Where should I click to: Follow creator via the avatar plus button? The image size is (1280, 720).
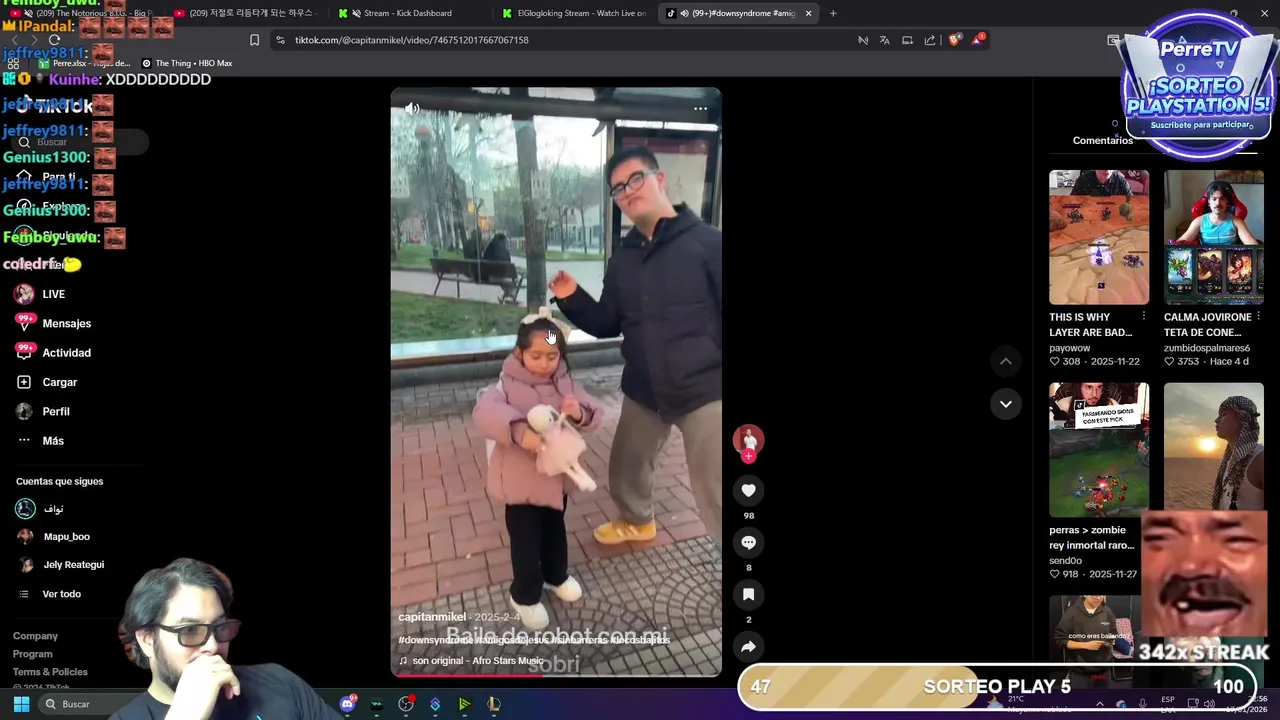tap(748, 456)
